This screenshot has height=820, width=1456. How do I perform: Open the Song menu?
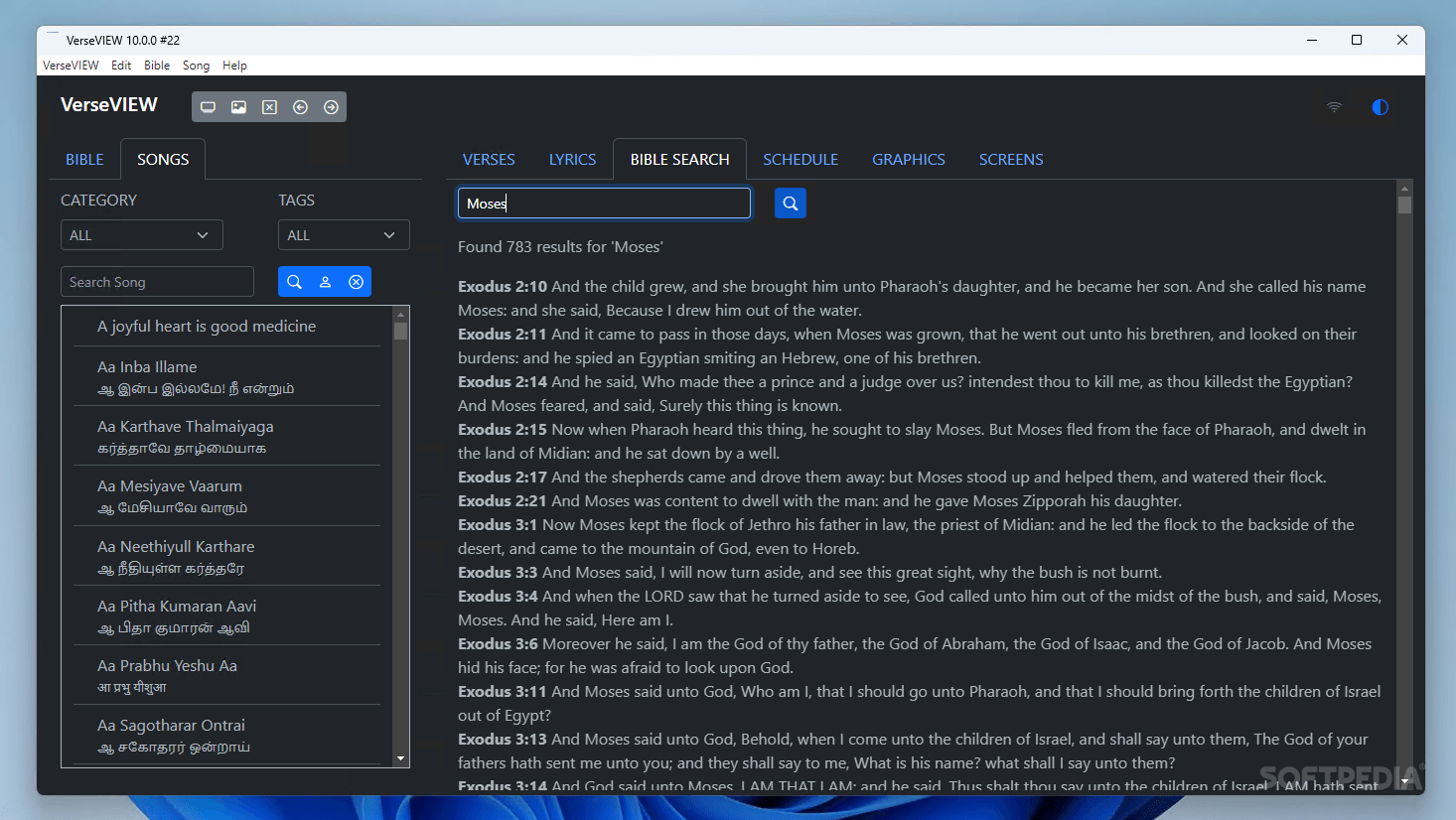pyautogui.click(x=196, y=66)
